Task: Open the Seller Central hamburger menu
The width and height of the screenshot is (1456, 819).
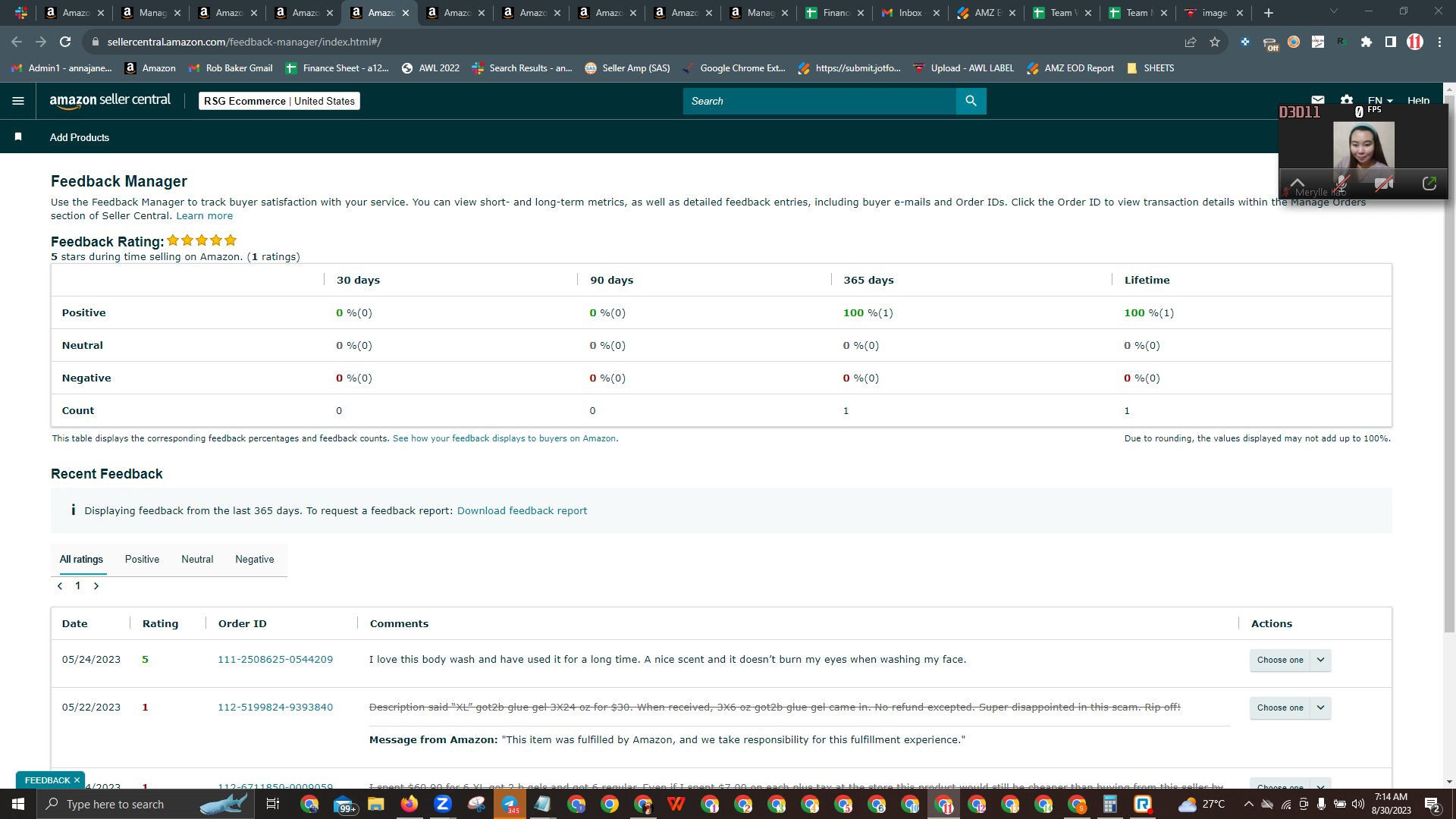Action: tap(18, 101)
